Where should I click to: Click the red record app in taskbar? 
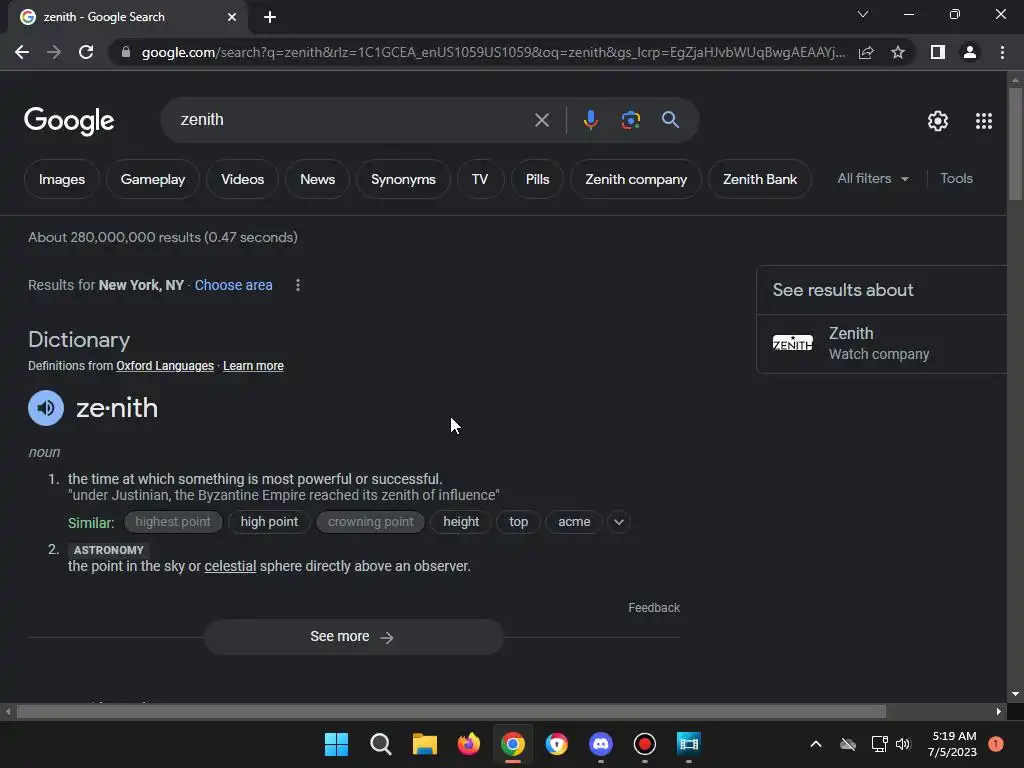pyautogui.click(x=645, y=744)
